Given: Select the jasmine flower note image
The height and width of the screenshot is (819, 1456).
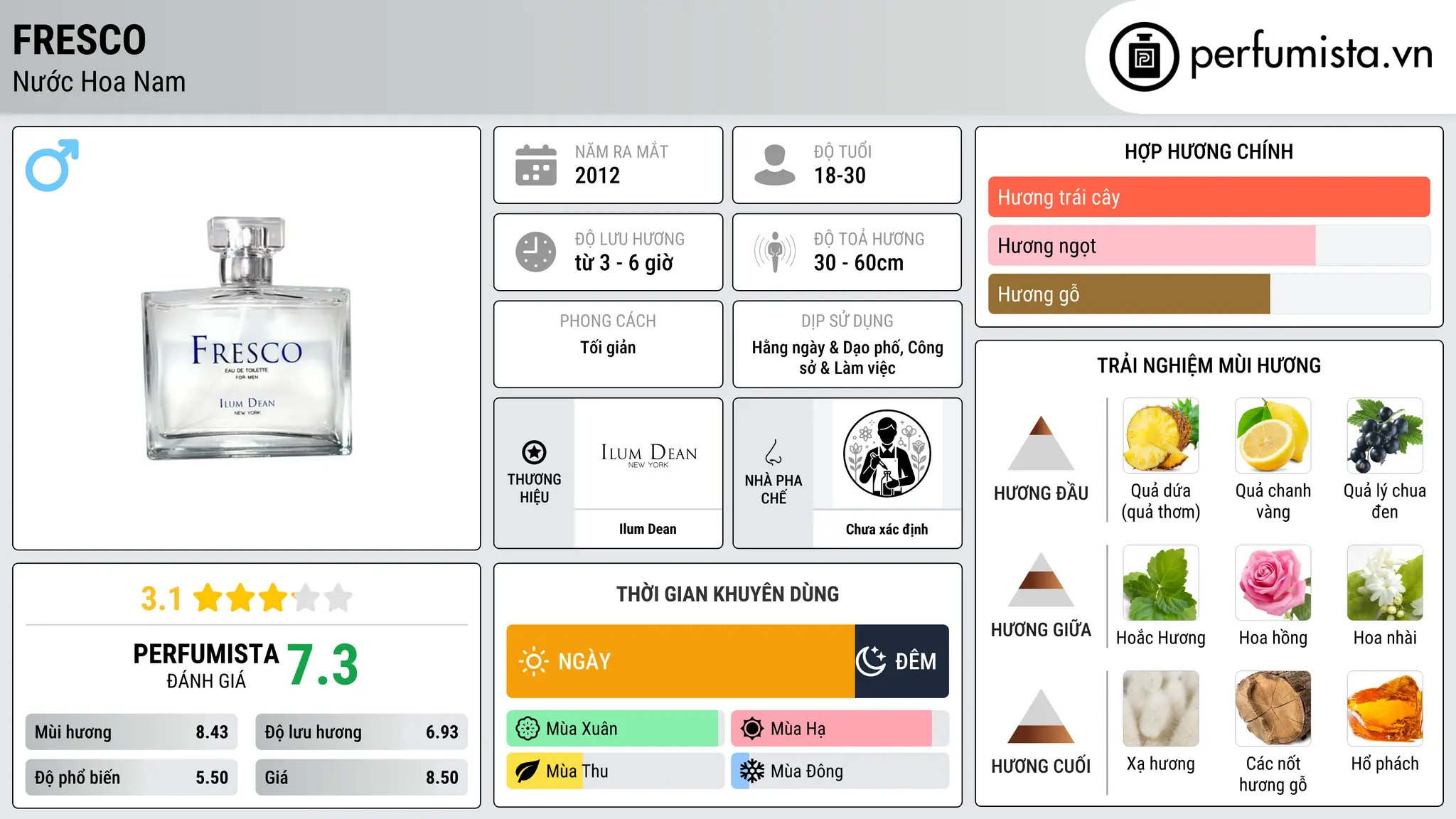Looking at the screenshot, I should [x=1385, y=583].
